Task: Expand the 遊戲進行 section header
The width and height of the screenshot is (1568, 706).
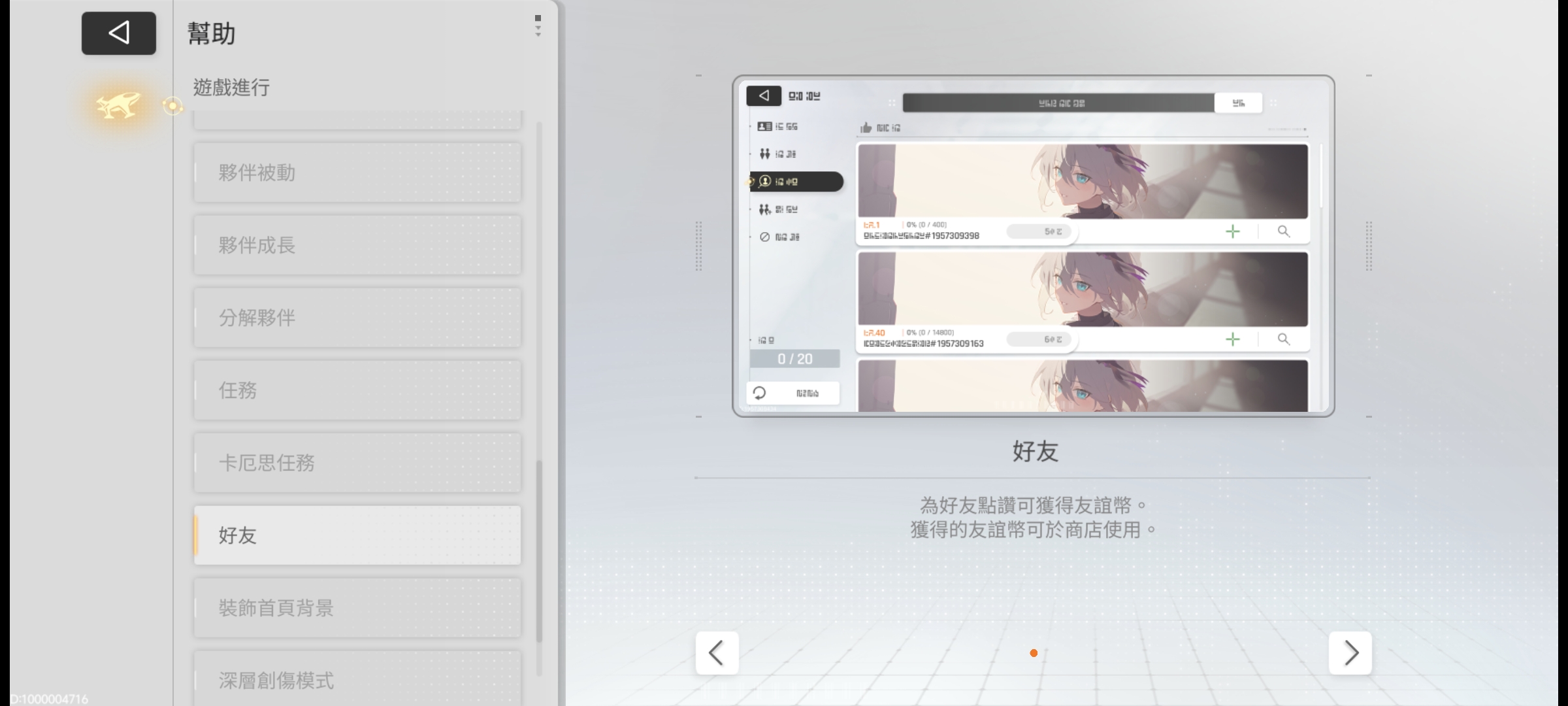Action: (x=231, y=88)
